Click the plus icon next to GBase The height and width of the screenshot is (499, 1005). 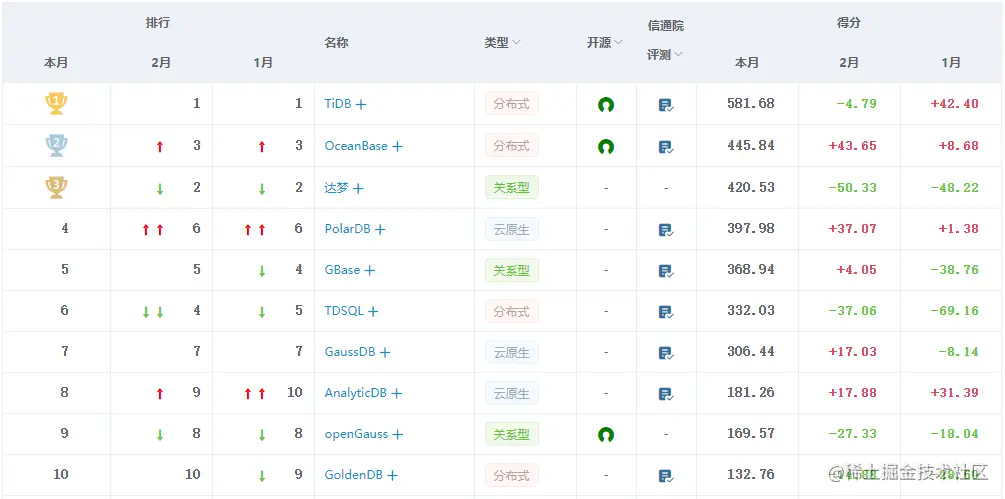click(x=370, y=270)
